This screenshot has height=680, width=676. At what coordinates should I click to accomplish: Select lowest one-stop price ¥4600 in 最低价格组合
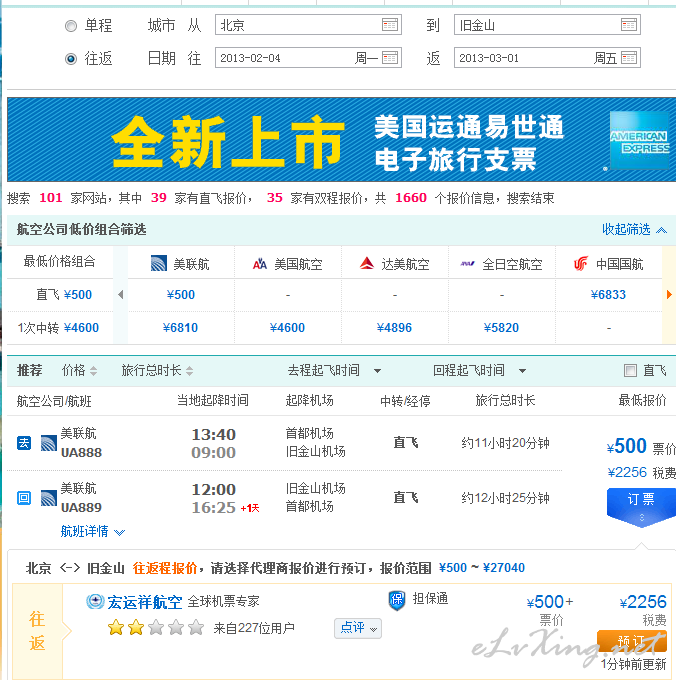pyautogui.click(x=81, y=328)
